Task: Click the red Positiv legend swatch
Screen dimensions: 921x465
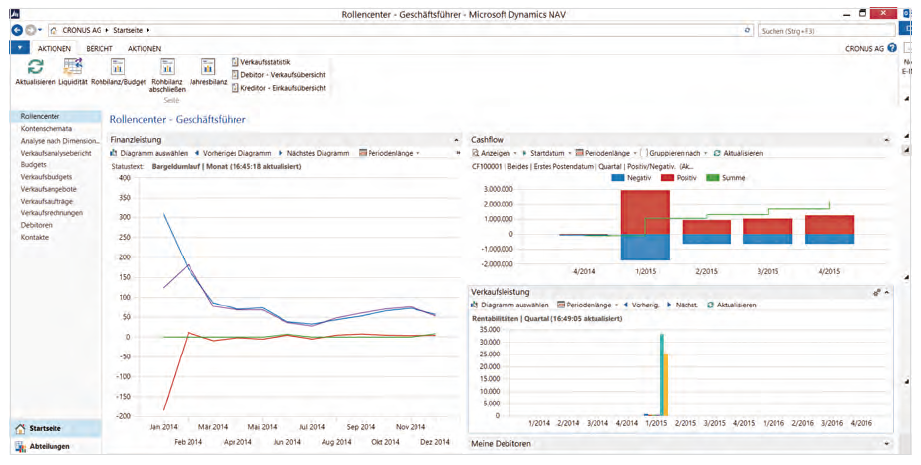Action: pos(668,178)
